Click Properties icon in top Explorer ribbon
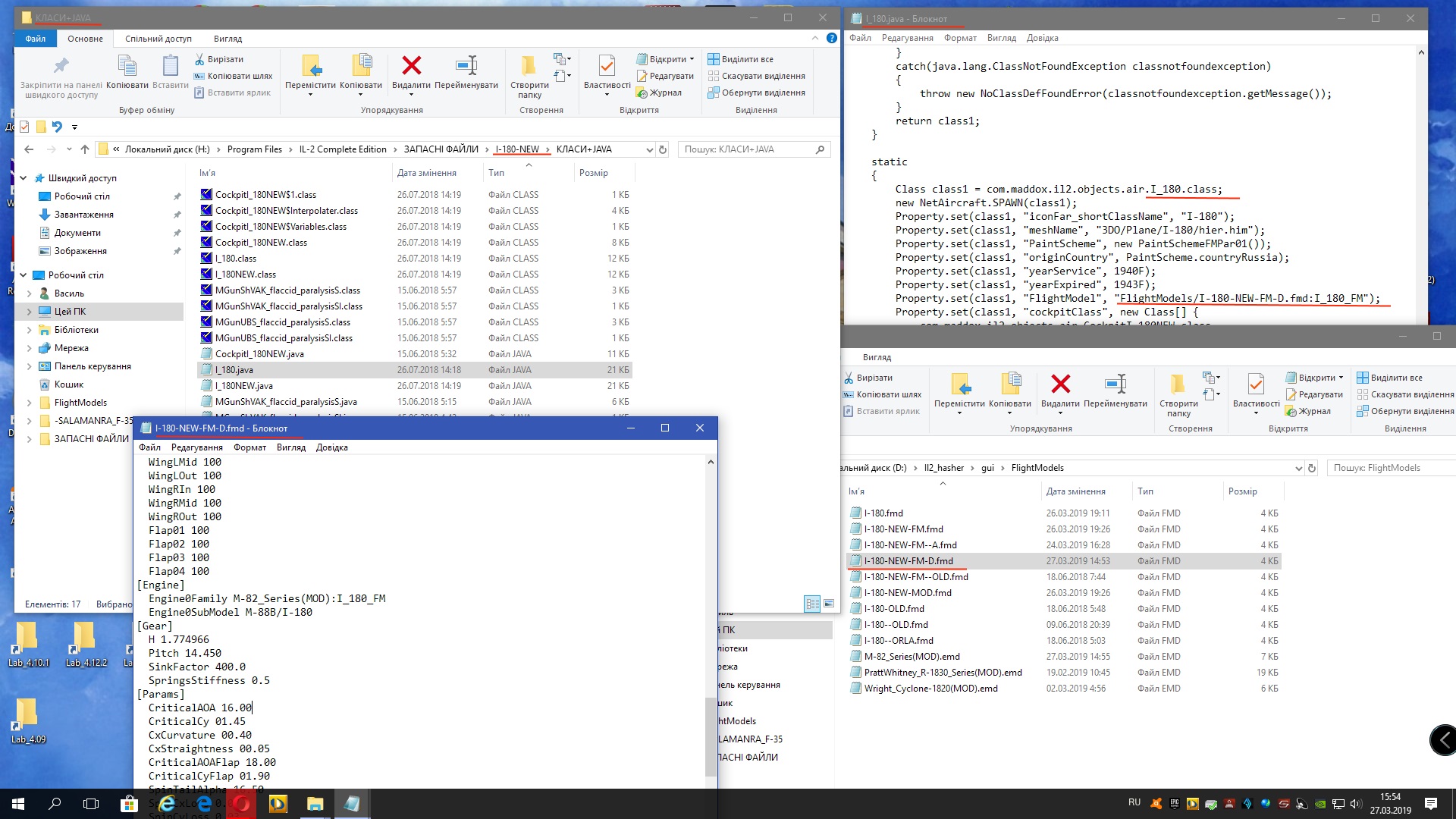 coord(607,67)
